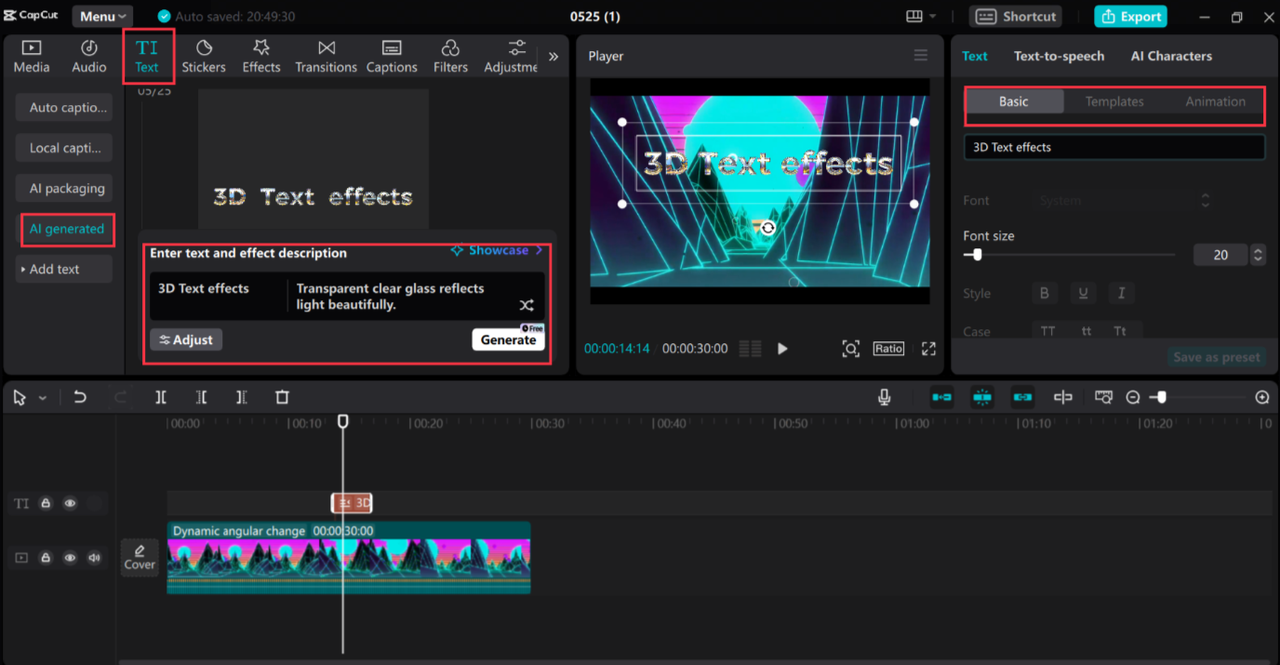The image size is (1280, 665).
Task: Open the Filters panel
Action: click(450, 56)
